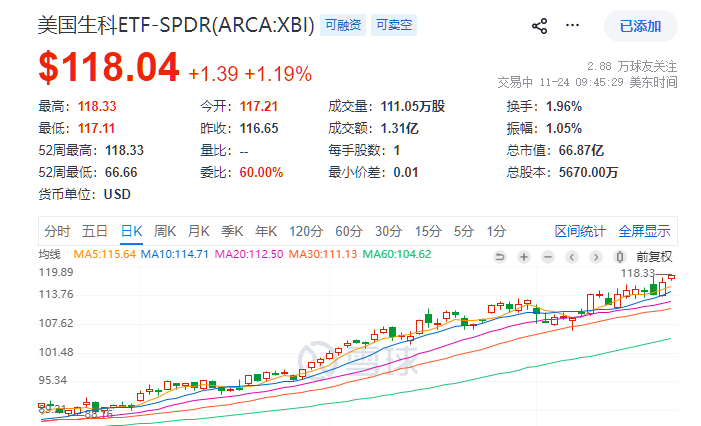
Task: Click the 振幅 1.05% value
Action: [564, 128]
